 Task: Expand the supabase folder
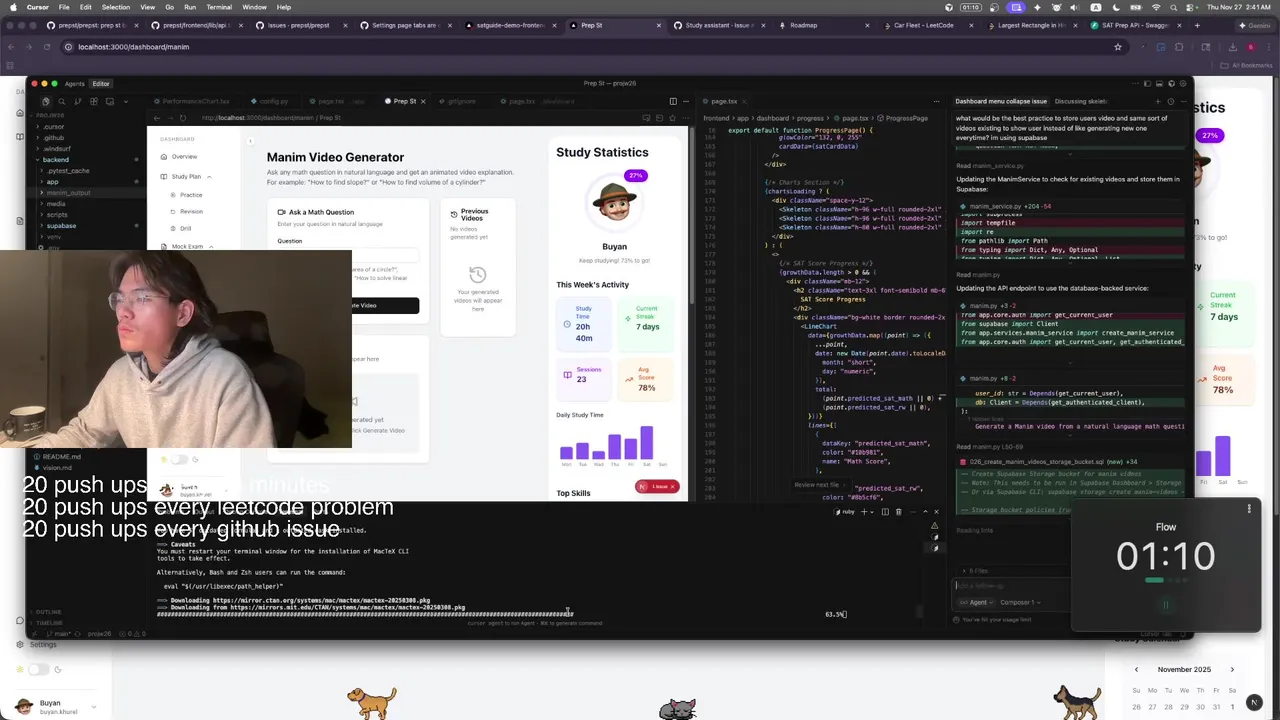pos(60,226)
